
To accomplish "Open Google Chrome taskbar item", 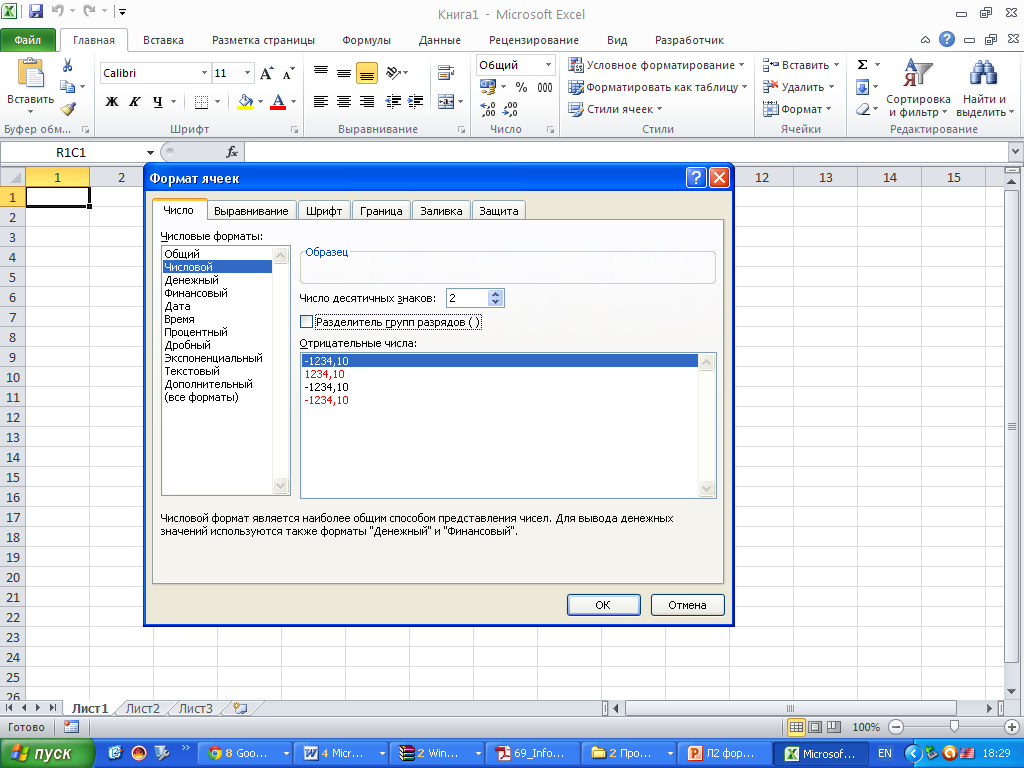I will pyautogui.click(x=246, y=753).
